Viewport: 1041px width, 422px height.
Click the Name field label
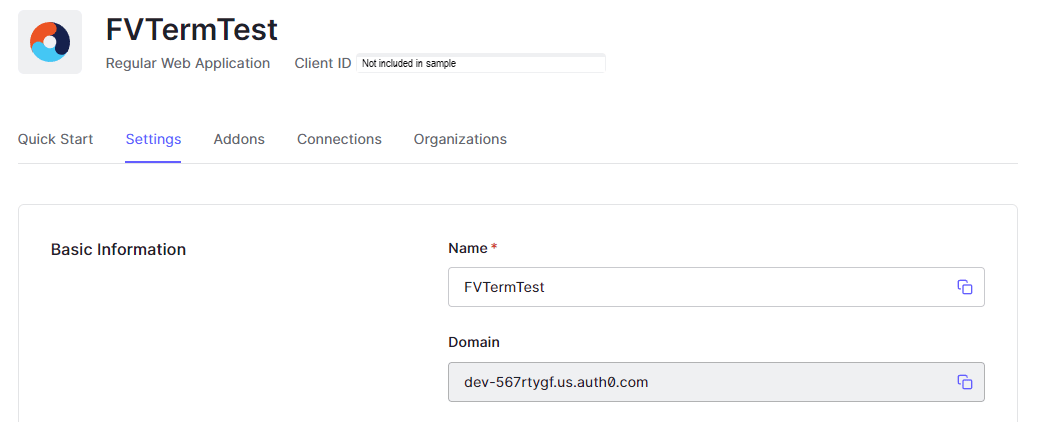468,247
